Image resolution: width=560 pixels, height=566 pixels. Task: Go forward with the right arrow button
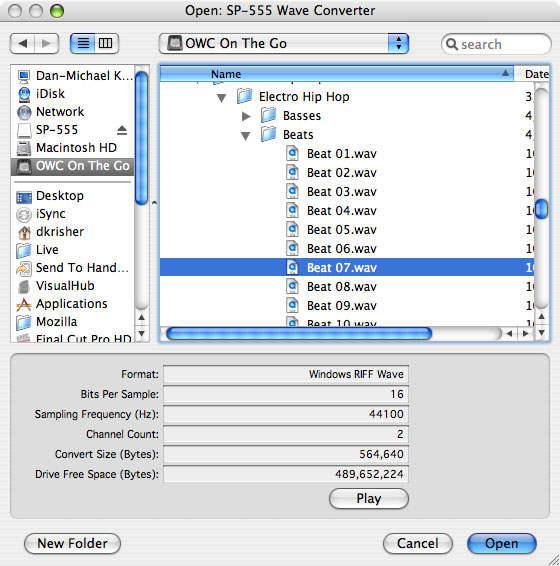coord(47,44)
